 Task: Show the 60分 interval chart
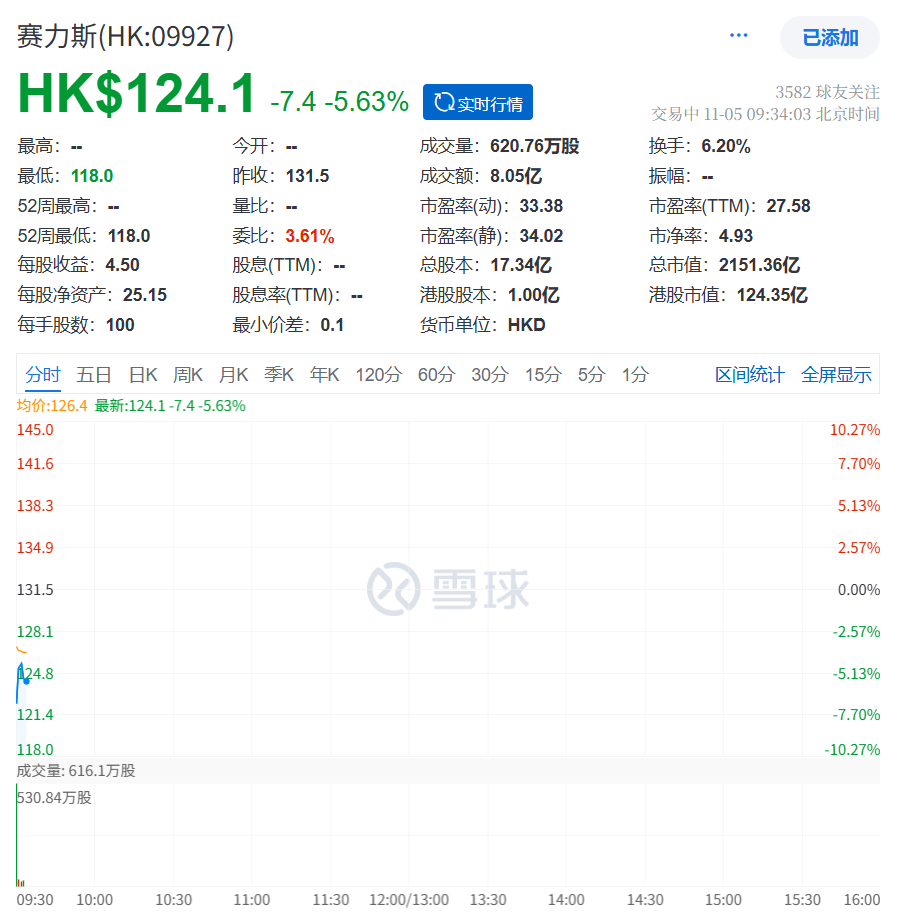pyautogui.click(x=436, y=375)
